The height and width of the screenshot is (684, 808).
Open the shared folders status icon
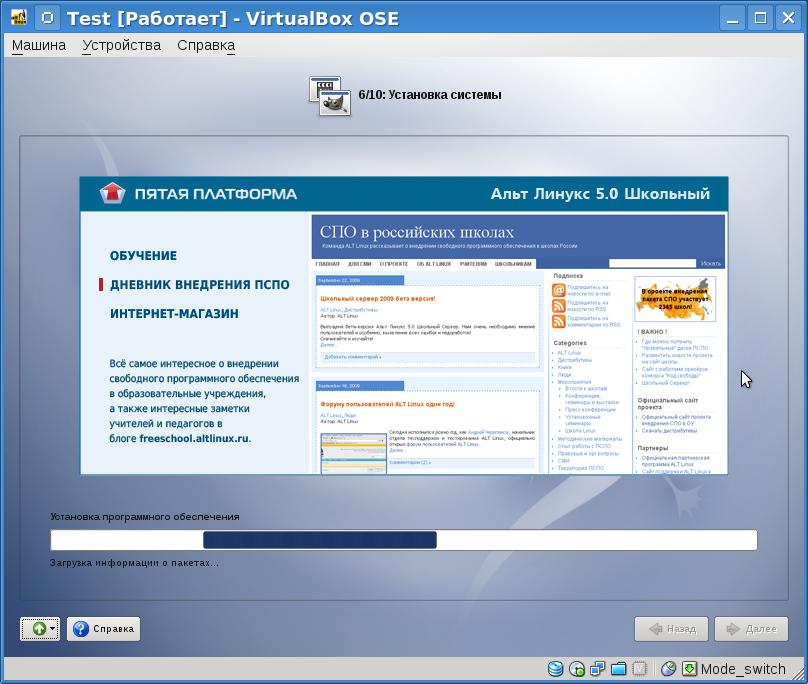619,669
